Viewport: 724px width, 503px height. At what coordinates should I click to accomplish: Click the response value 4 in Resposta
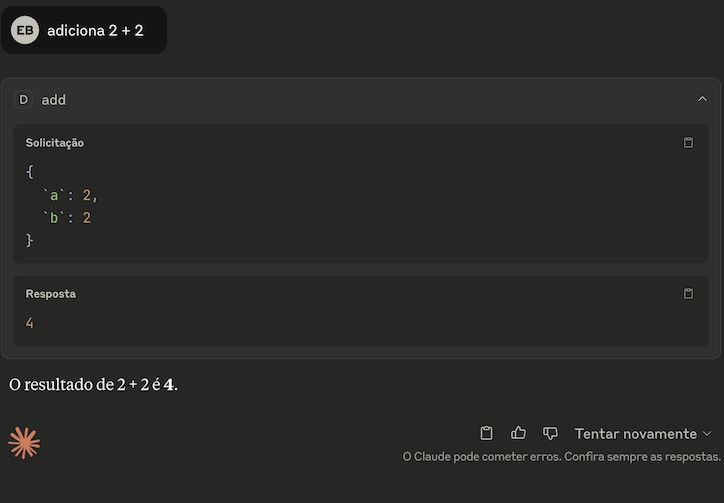tap(29, 323)
